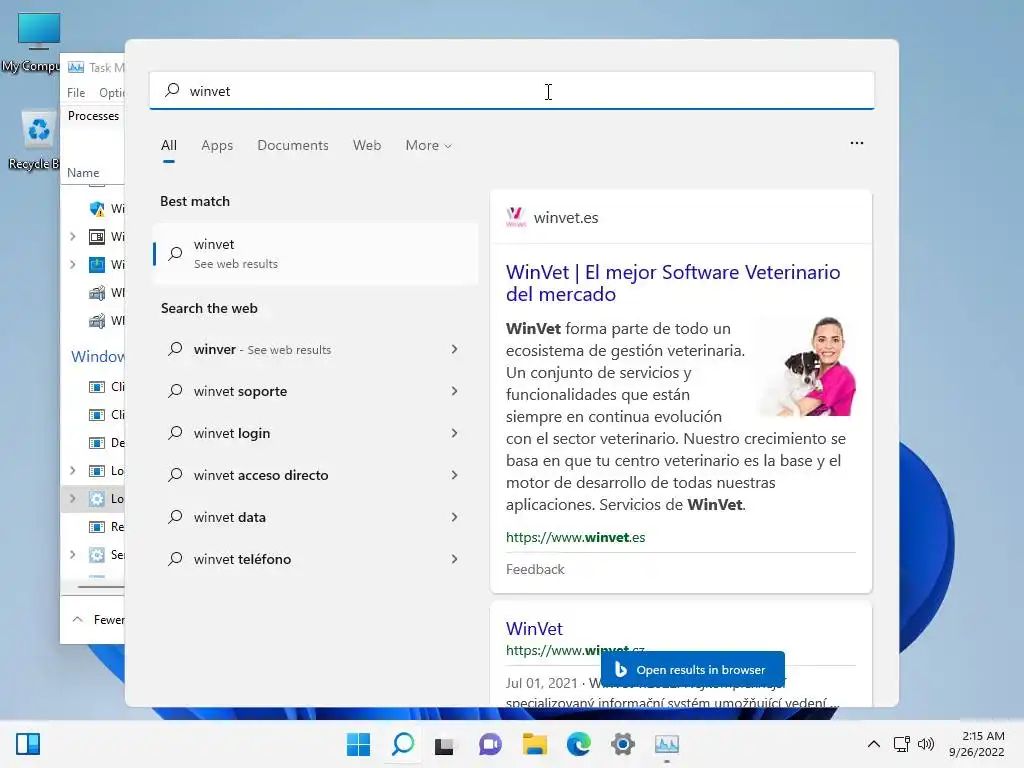
Task: Select the winvet soporte suggestion
Action: click(x=240, y=391)
